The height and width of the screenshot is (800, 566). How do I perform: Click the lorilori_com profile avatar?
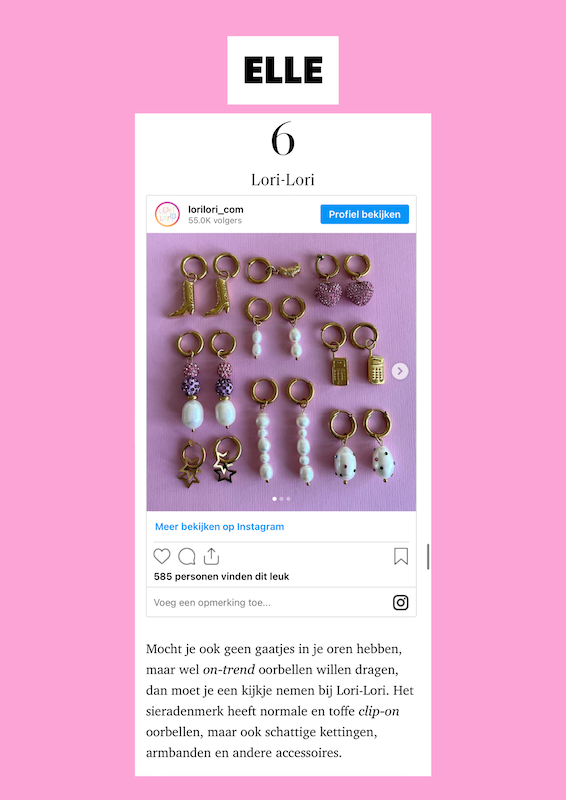[x=167, y=214]
